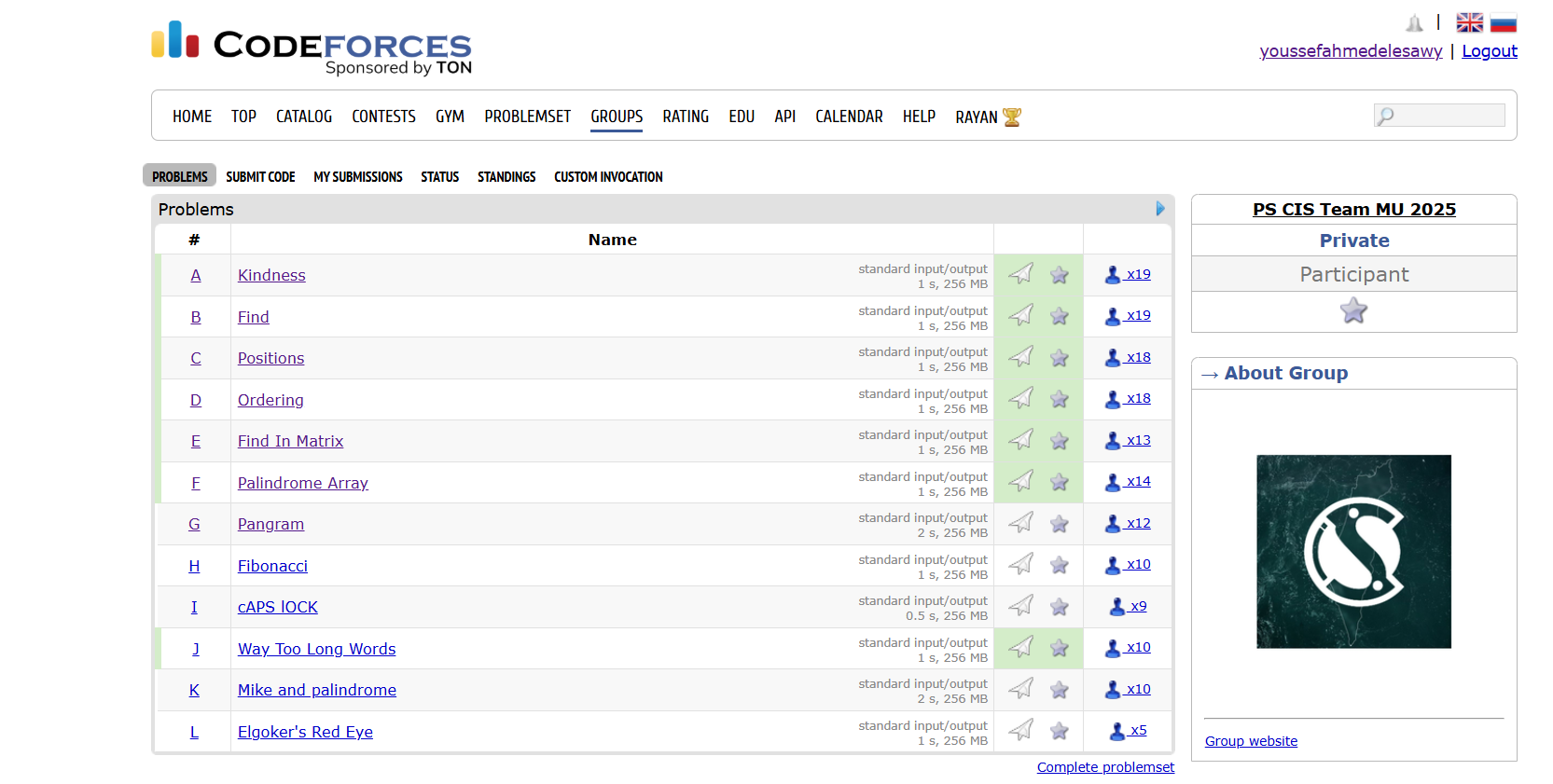Toggle favorite star for Ordering
This screenshot has height=784, width=1553.
(1060, 399)
